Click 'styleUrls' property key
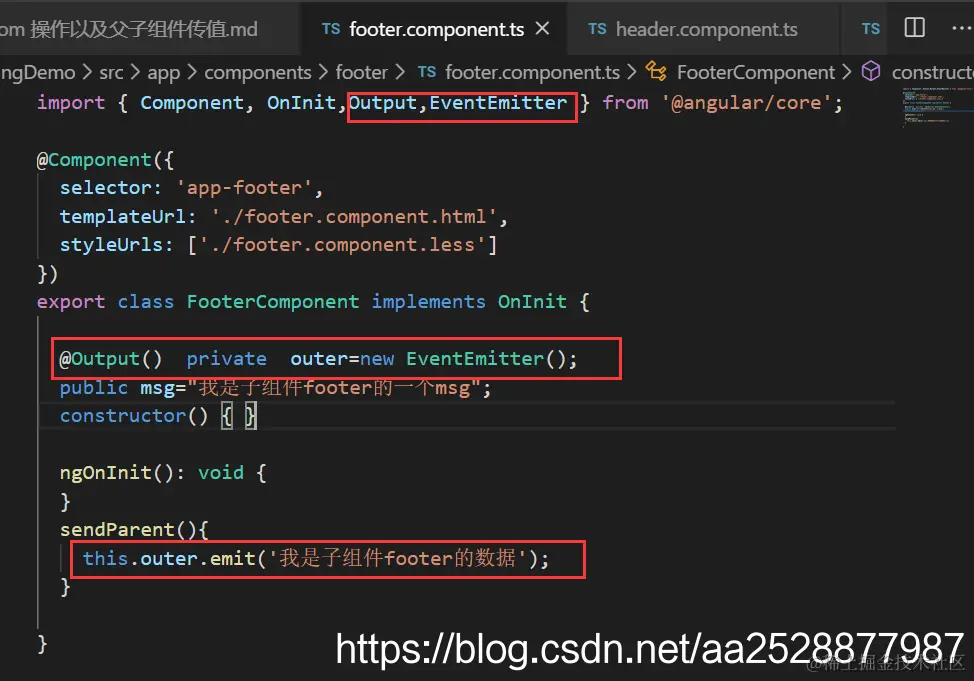The height and width of the screenshot is (681, 974). coord(111,245)
